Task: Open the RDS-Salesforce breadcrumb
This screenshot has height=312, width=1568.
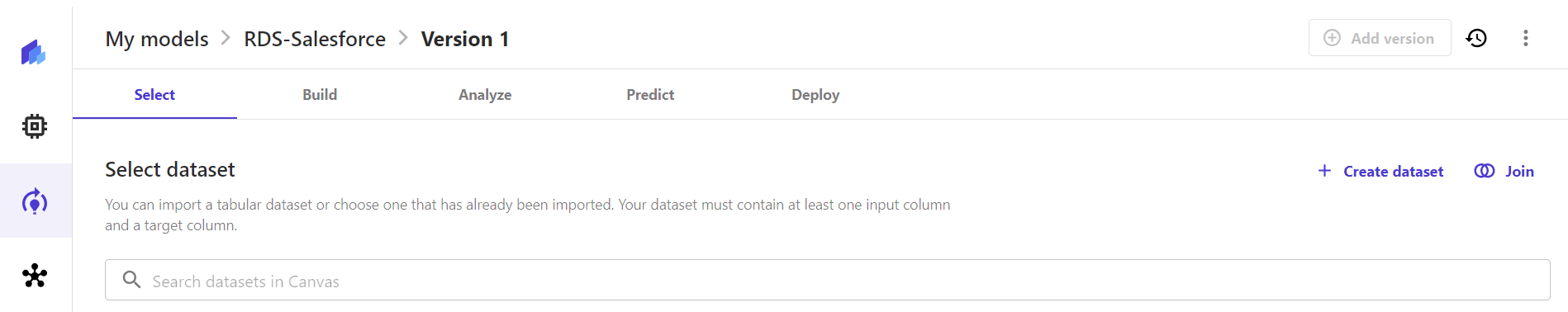Action: pyautogui.click(x=315, y=39)
